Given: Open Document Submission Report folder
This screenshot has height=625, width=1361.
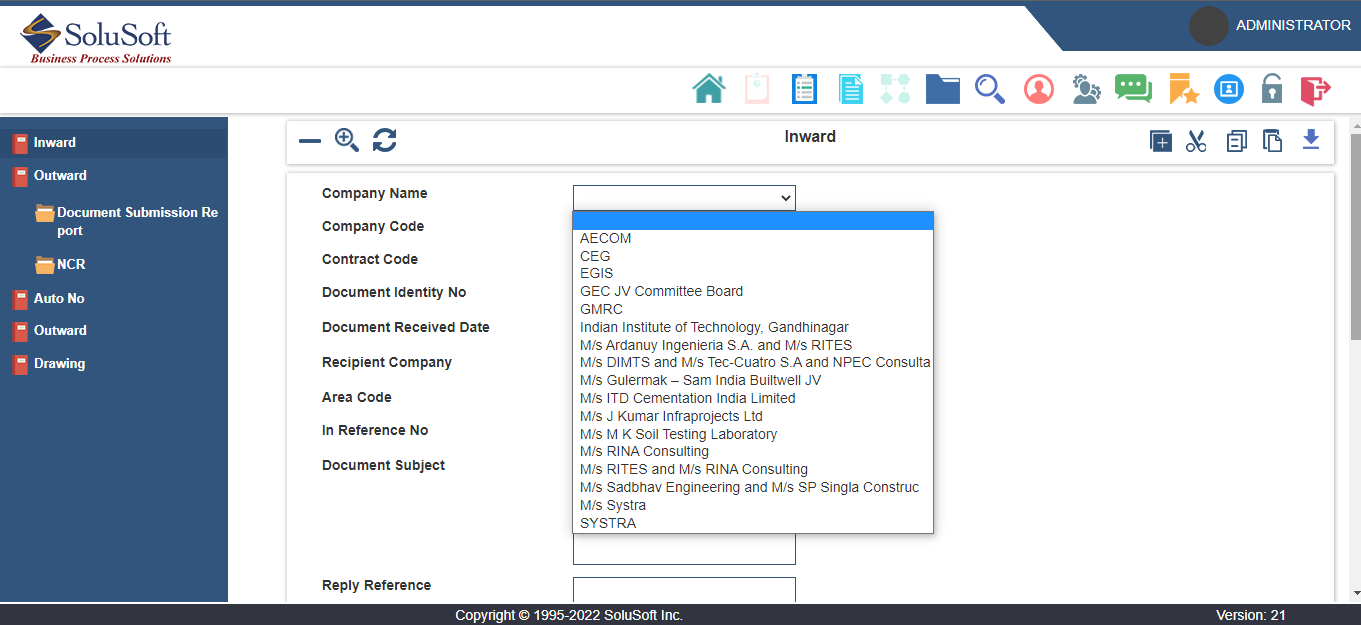Looking at the screenshot, I should point(126,221).
